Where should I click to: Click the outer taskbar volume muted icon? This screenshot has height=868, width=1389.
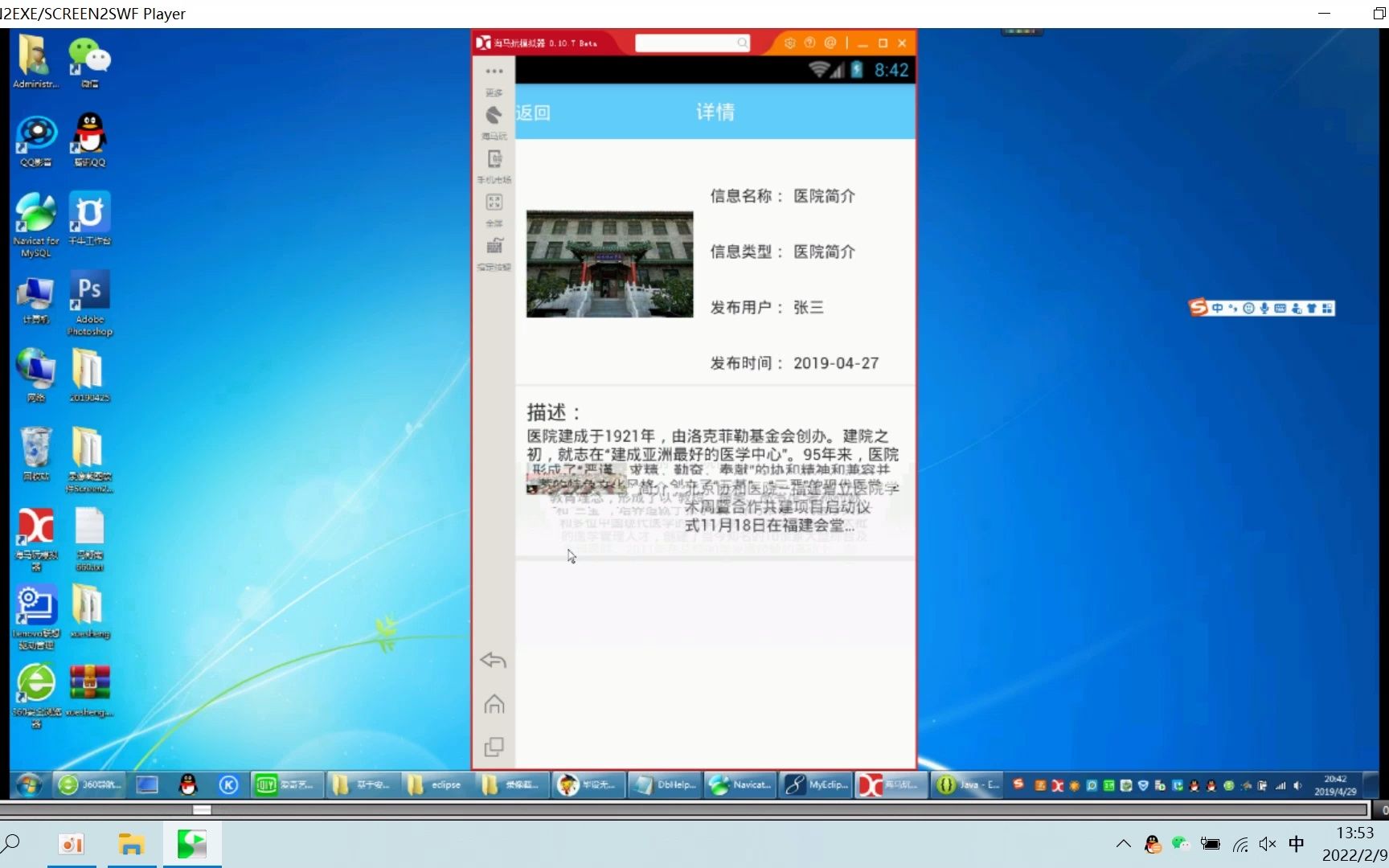[x=1268, y=844]
